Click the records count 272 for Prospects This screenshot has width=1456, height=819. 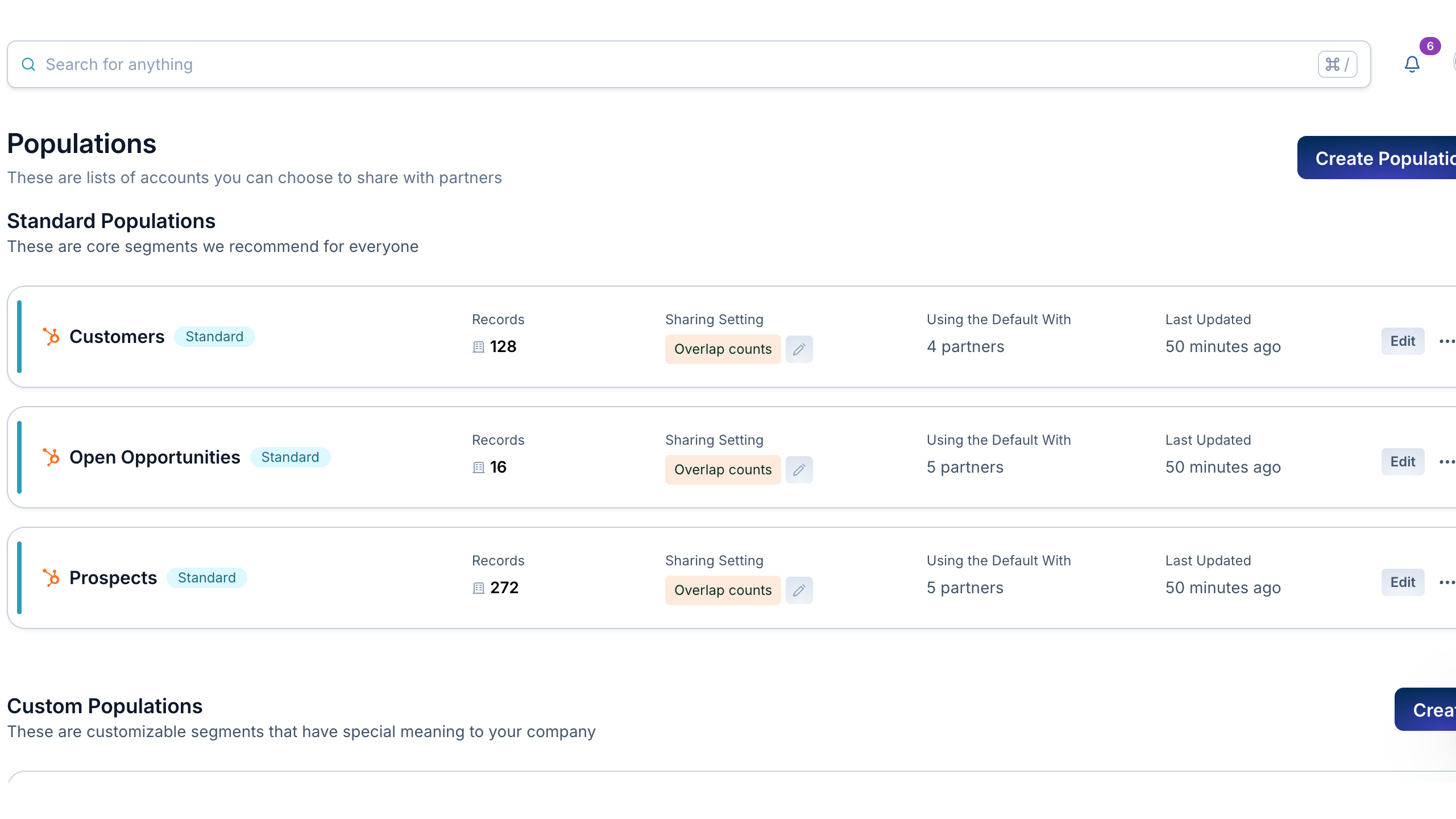click(504, 588)
